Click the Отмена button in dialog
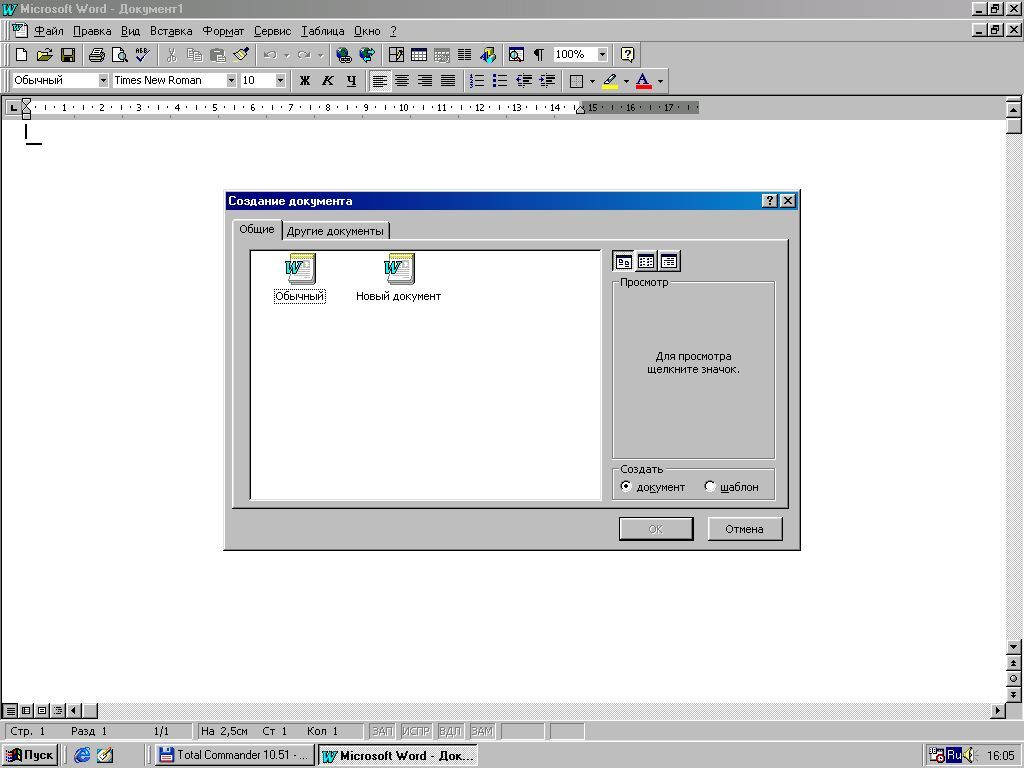 coord(744,529)
